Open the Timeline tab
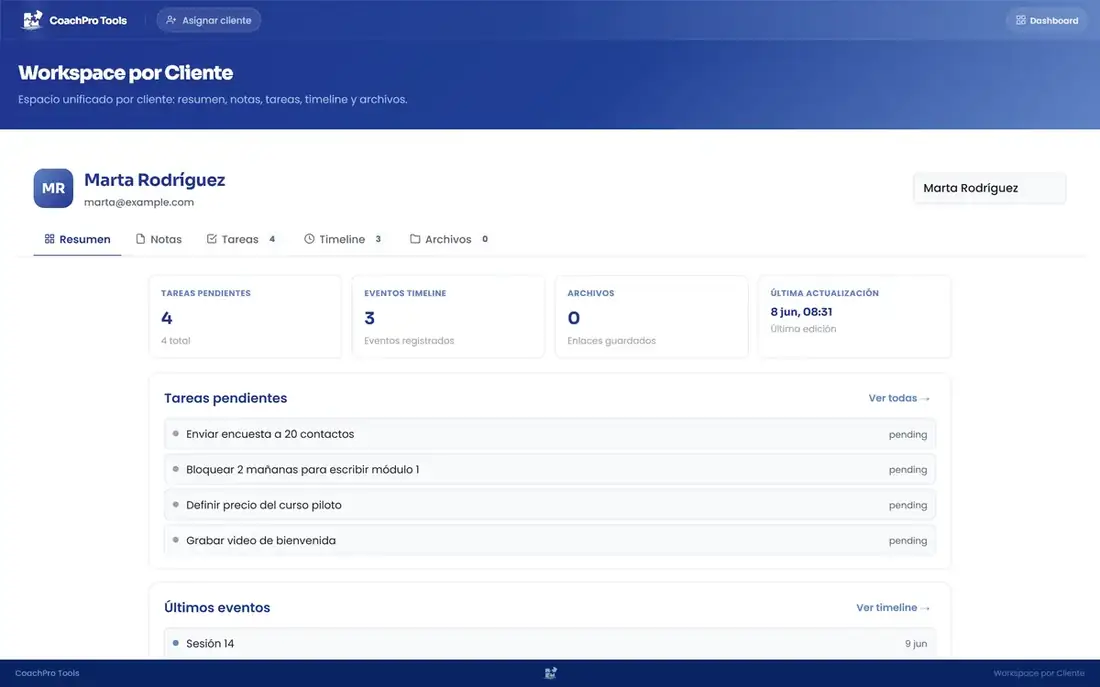1100x687 pixels. coord(344,239)
